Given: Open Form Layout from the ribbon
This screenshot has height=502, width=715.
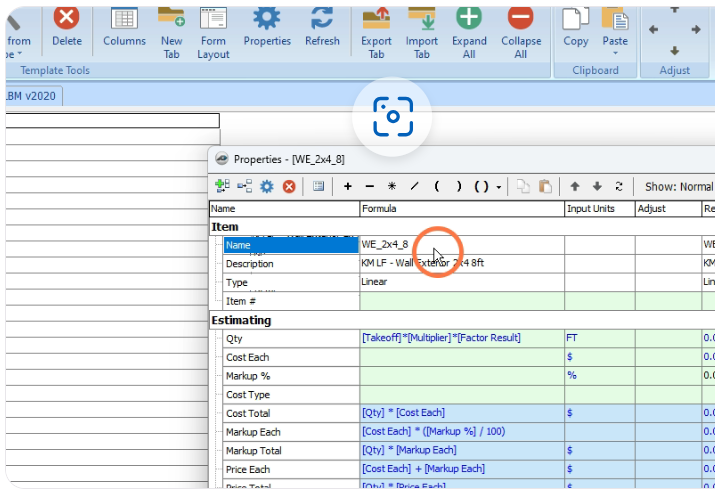Looking at the screenshot, I should pyautogui.click(x=213, y=27).
